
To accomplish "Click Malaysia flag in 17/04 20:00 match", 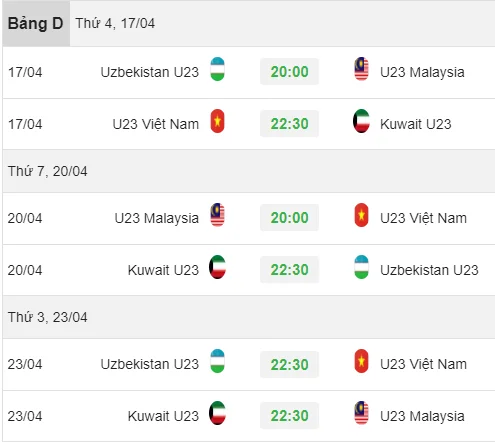I will click(361, 69).
